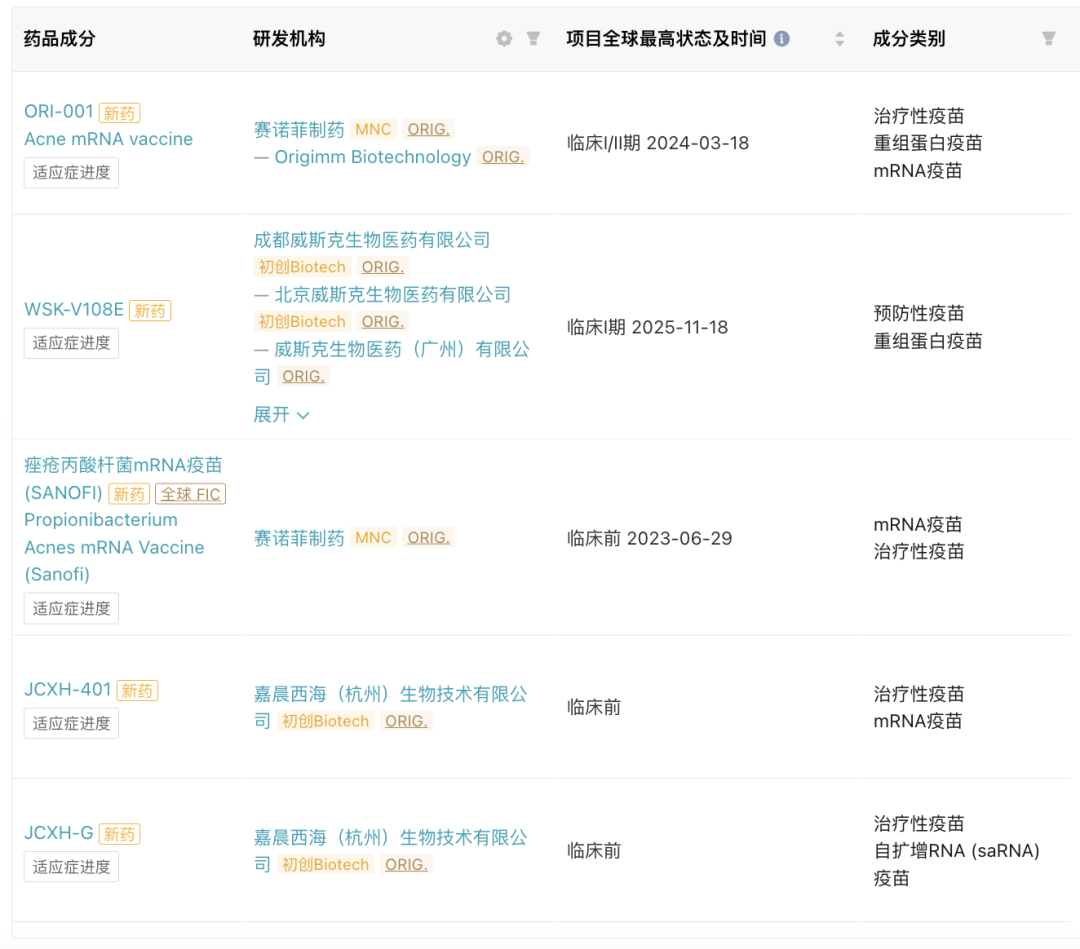This screenshot has width=1080, height=949.
Task: Click 新药 tag next to ORI-001
Action: pos(120,113)
